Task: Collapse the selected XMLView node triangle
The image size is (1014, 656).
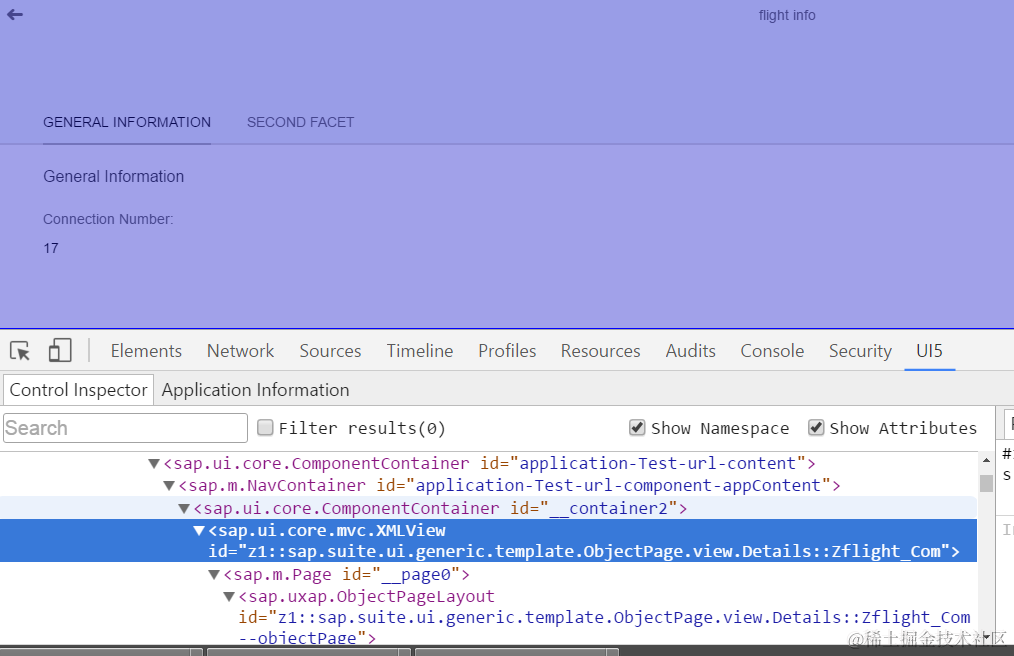Action: 199,530
